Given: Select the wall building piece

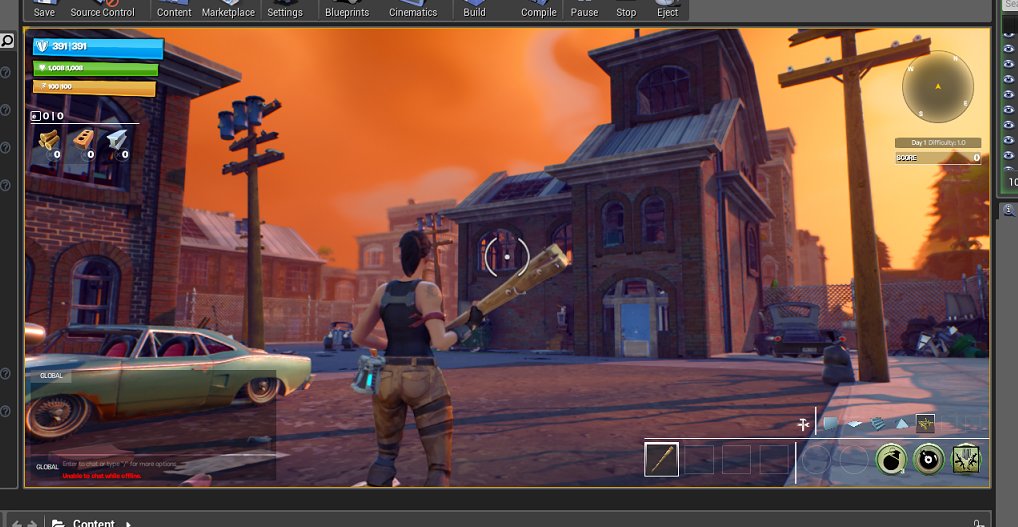Looking at the screenshot, I should point(831,424).
